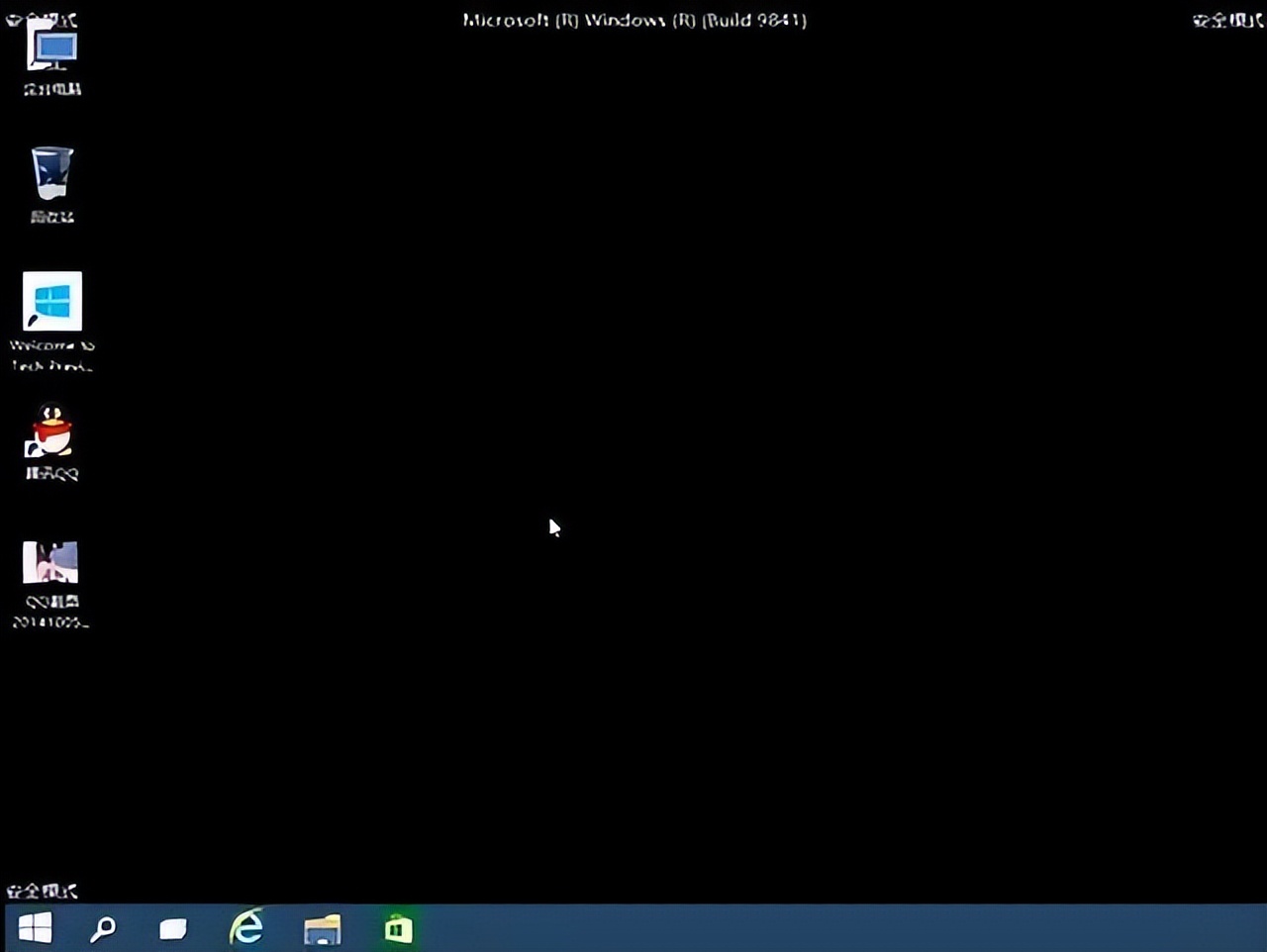The width and height of the screenshot is (1267, 952).
Task: Click the 腾讯QQ label text
Action: [x=50, y=474]
